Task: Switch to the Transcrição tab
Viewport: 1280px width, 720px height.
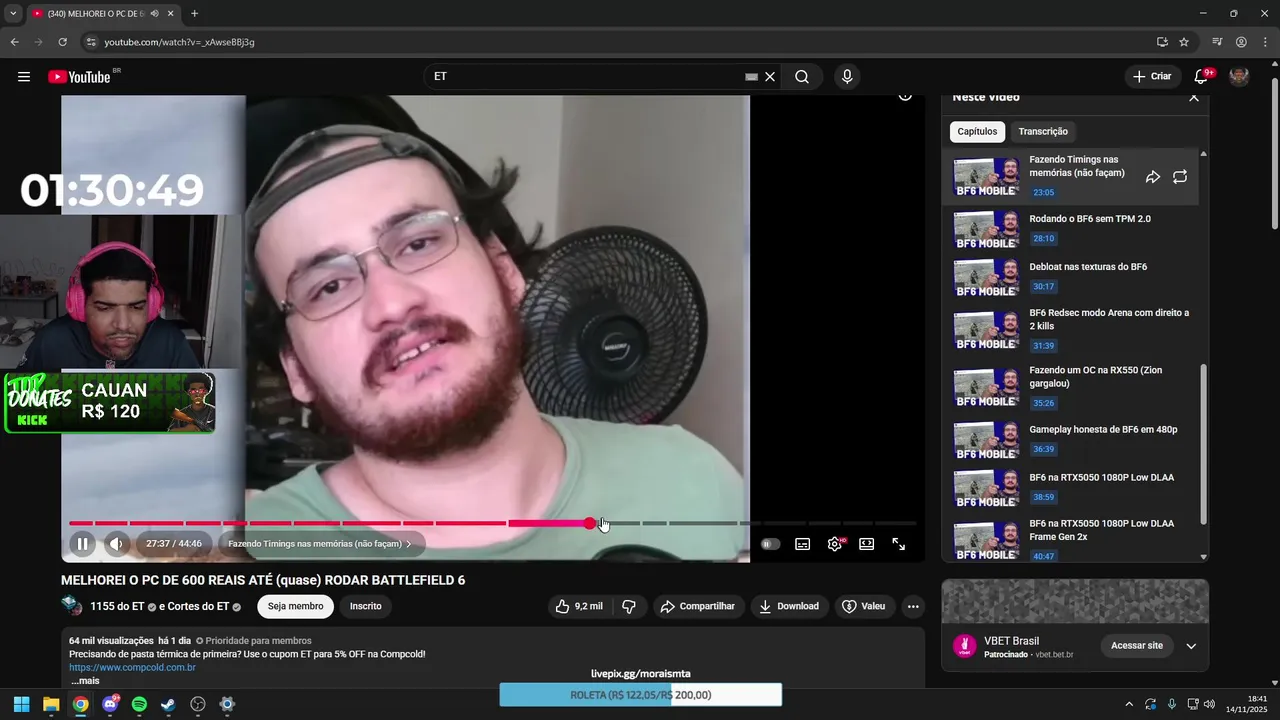Action: coord(1042,132)
